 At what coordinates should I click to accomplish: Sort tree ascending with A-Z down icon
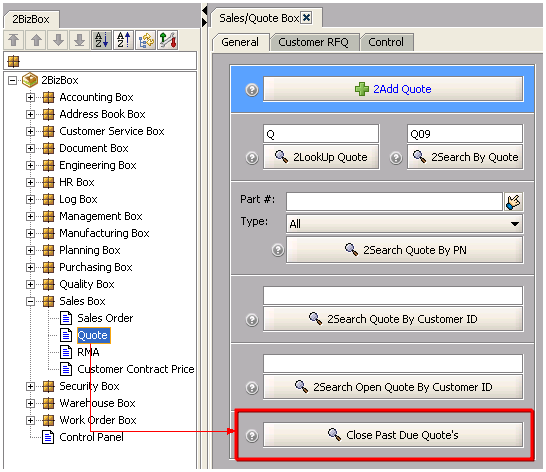tap(101, 40)
